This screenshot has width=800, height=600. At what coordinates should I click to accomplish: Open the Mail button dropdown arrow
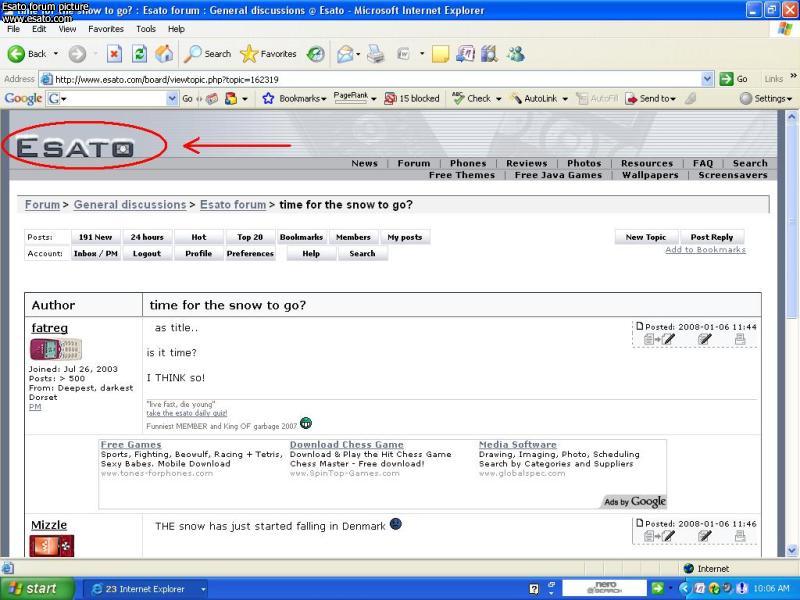(358, 54)
